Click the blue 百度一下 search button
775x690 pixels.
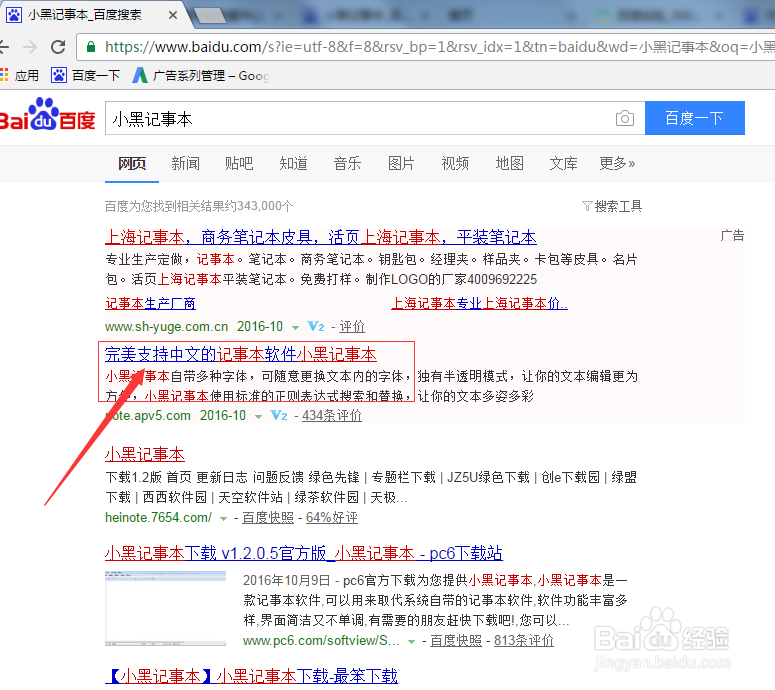[x=694, y=118]
